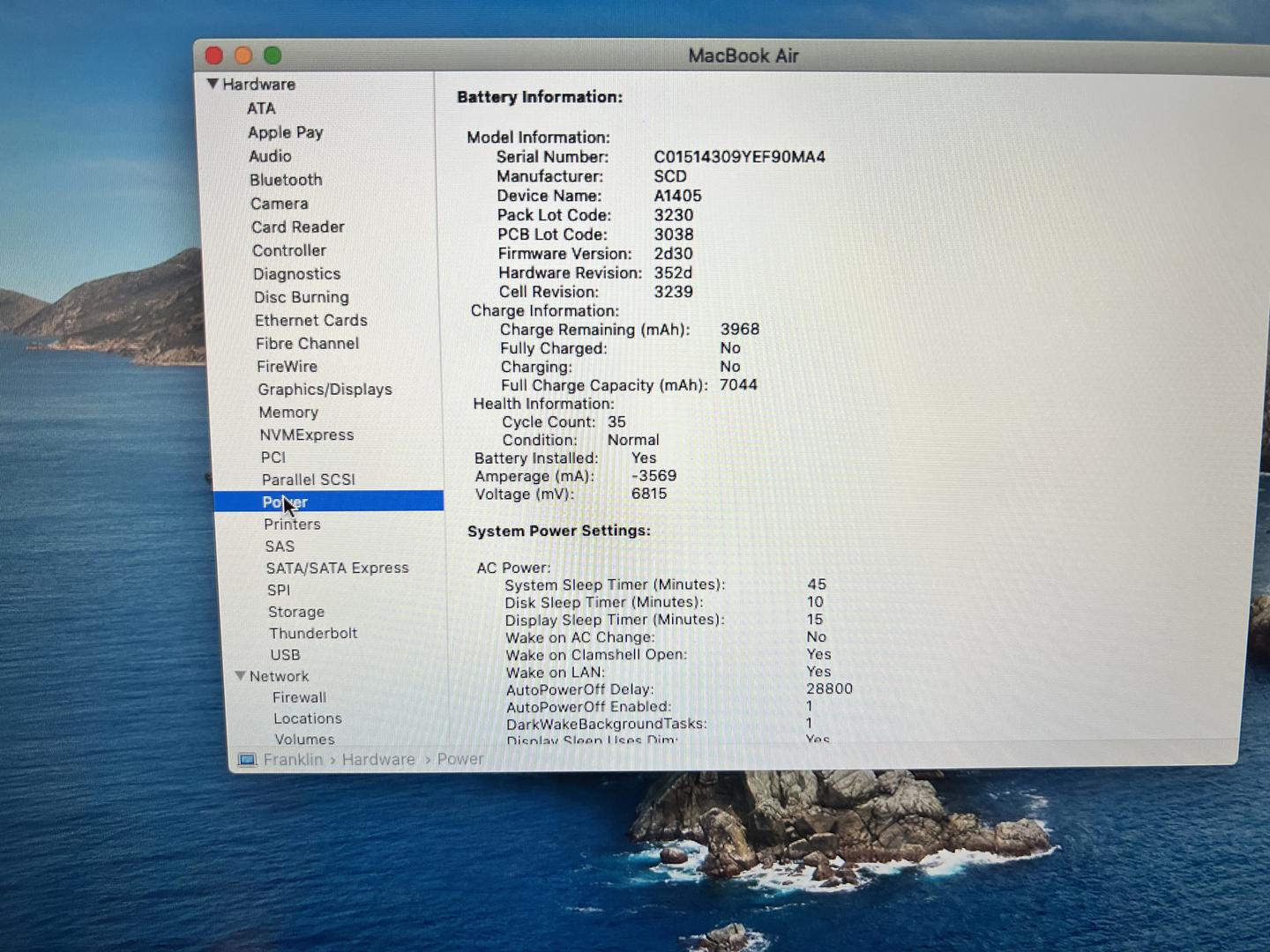Close the MacBook Air window

(x=213, y=56)
